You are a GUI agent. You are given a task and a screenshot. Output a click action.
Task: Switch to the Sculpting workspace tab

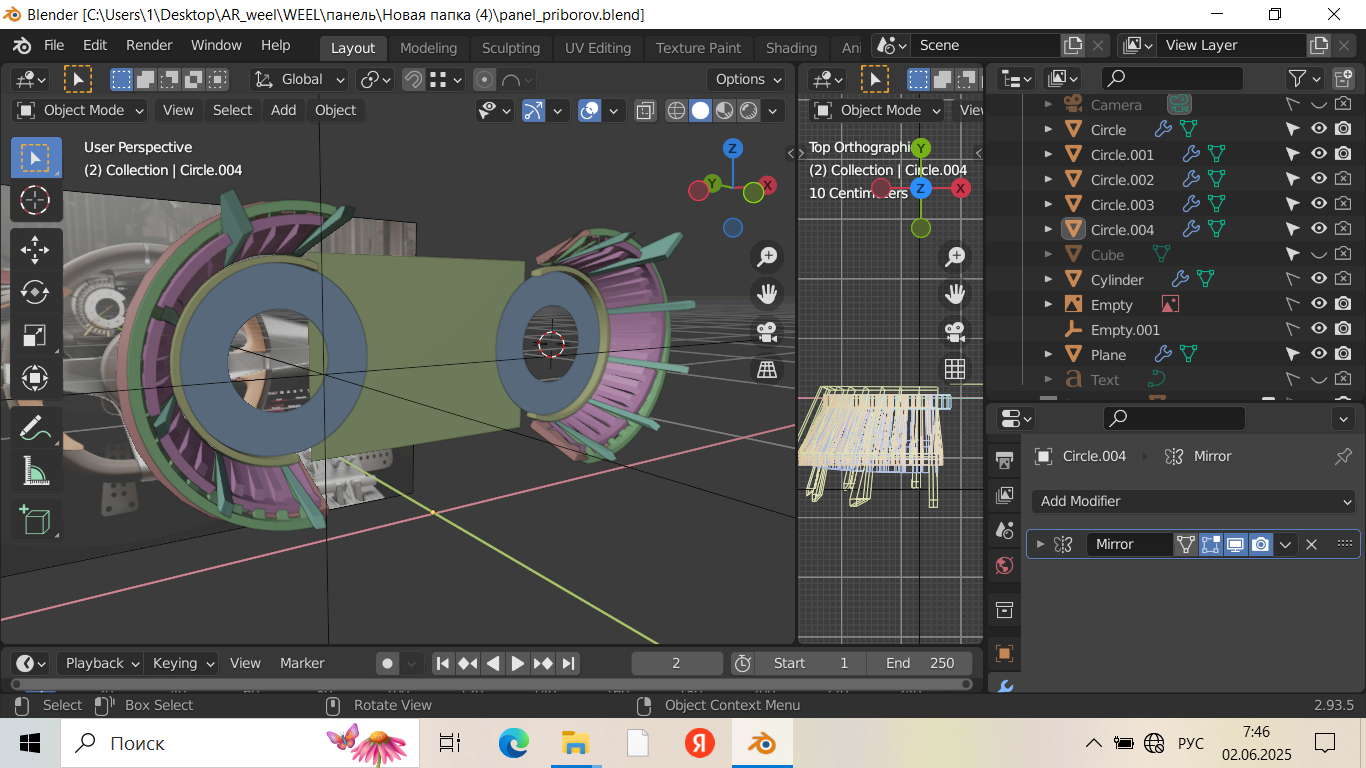510,48
